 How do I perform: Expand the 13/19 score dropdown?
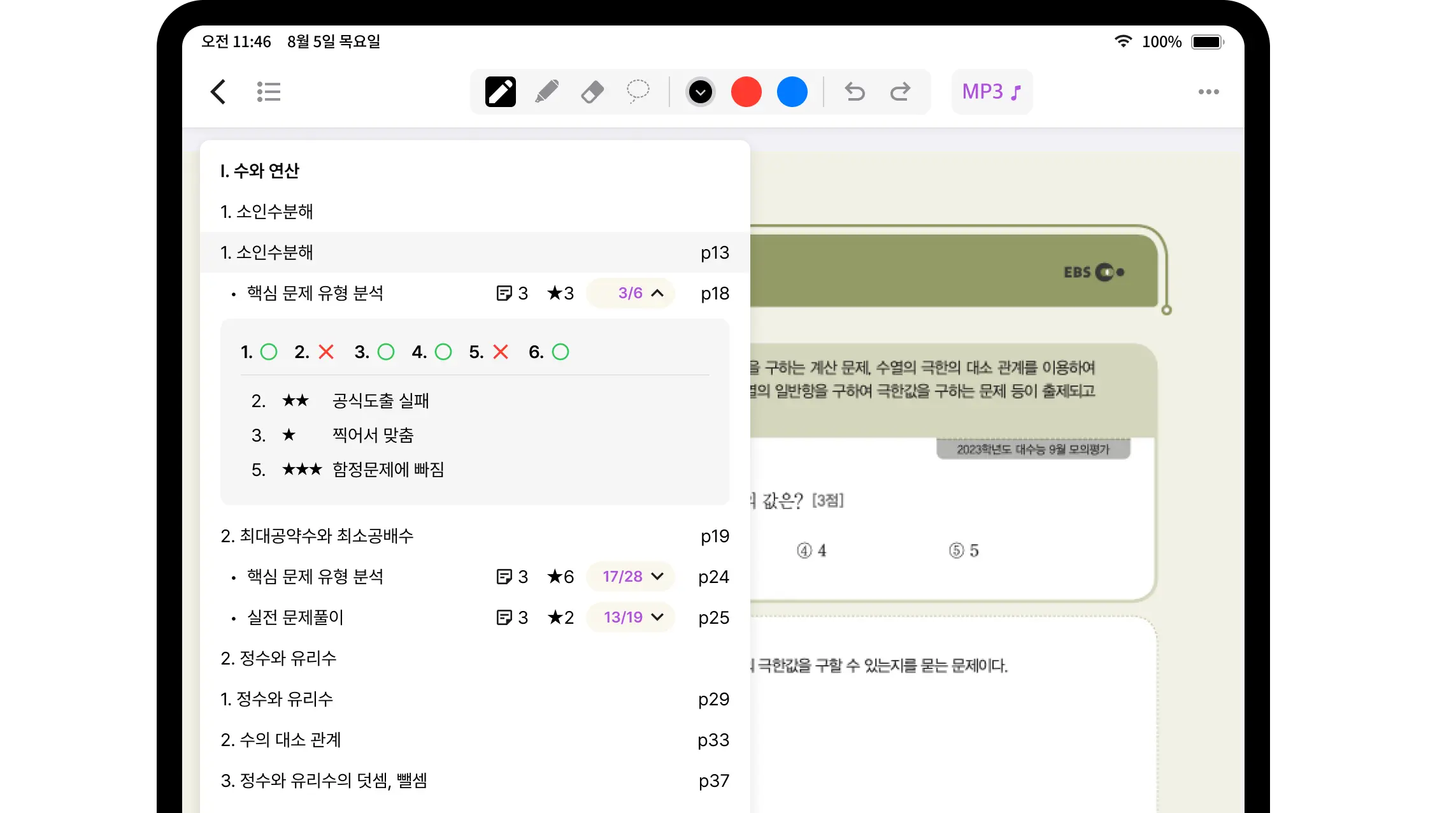(x=631, y=617)
